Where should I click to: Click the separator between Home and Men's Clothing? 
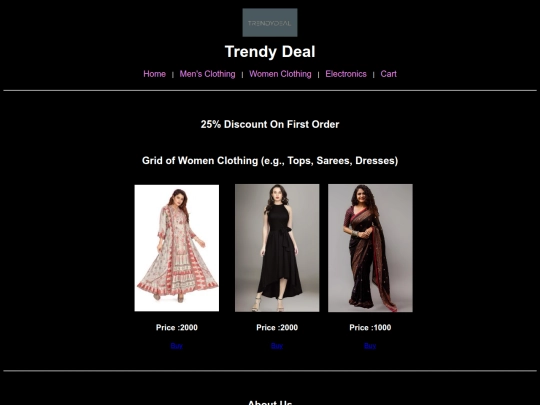(x=173, y=74)
